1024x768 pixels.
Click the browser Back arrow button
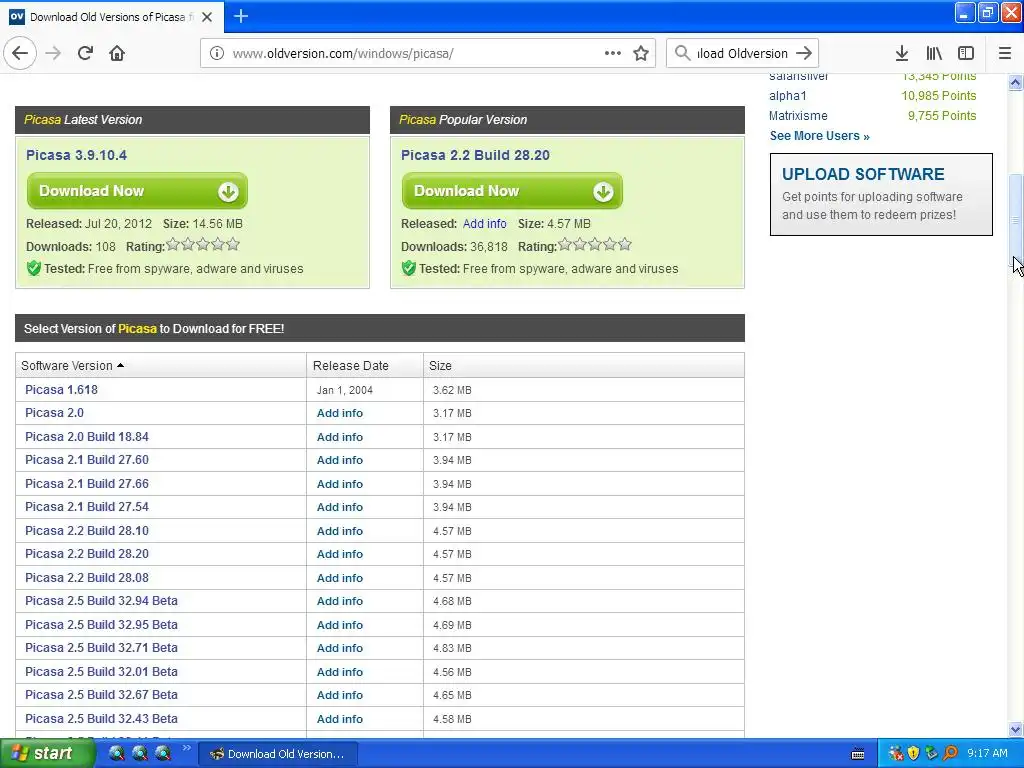click(x=20, y=53)
